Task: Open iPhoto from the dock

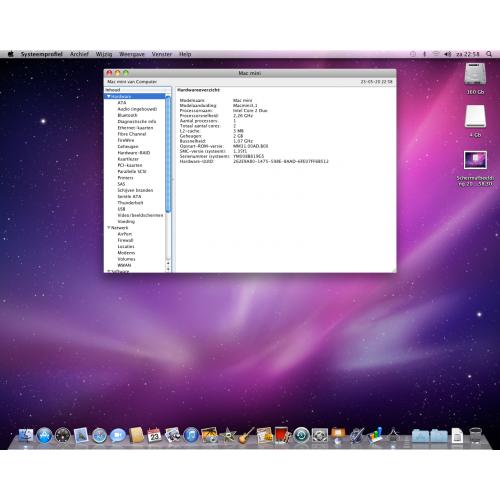Action: pos(209,435)
